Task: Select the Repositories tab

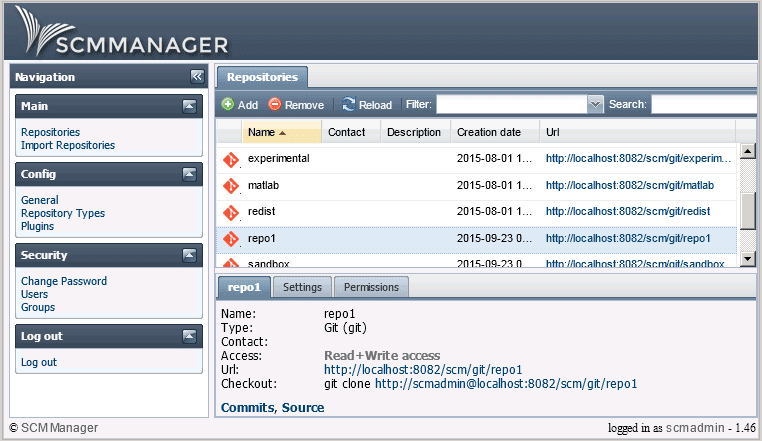Action: tap(262, 77)
